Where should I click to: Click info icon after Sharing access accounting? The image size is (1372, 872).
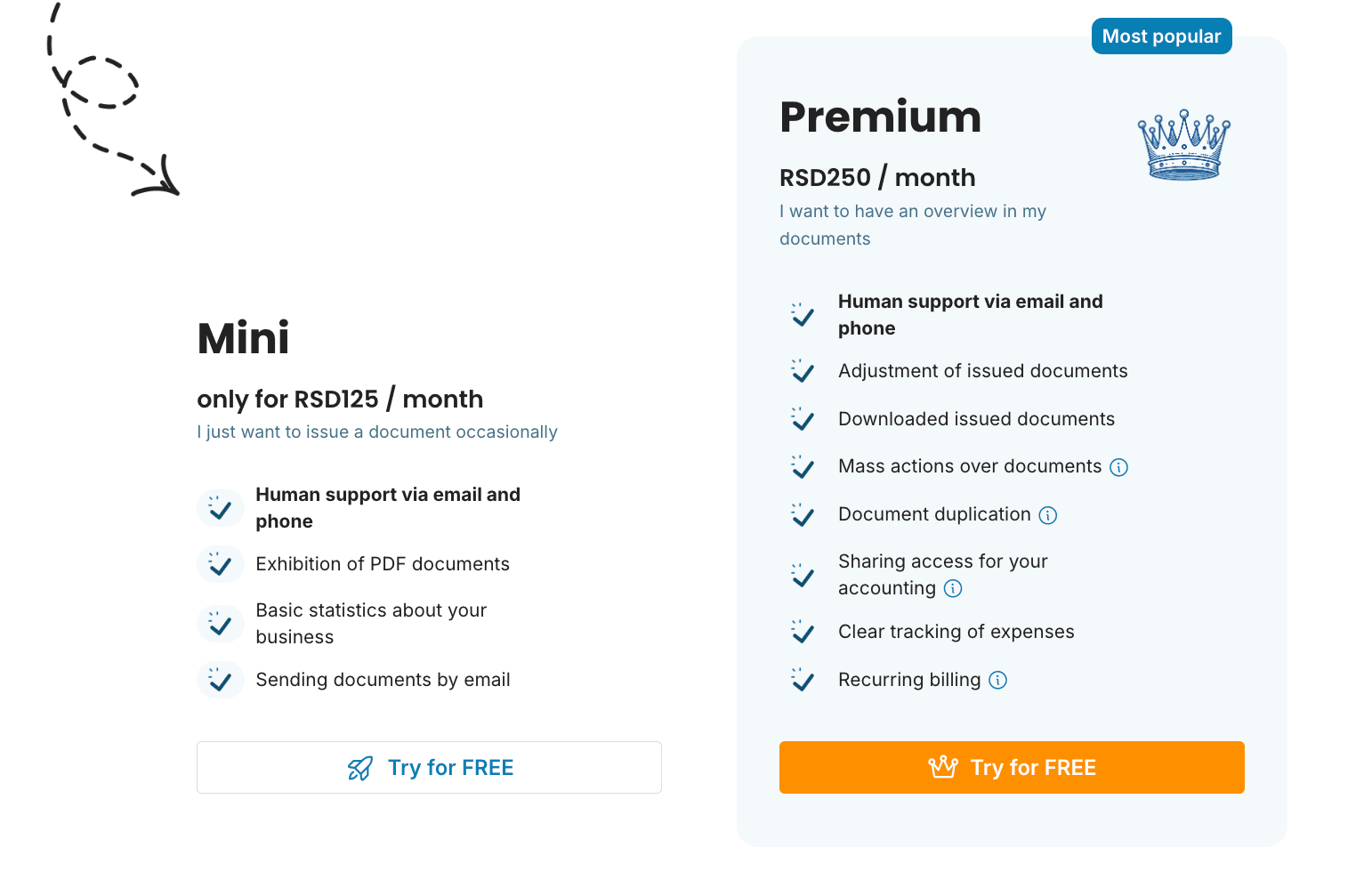(x=953, y=588)
